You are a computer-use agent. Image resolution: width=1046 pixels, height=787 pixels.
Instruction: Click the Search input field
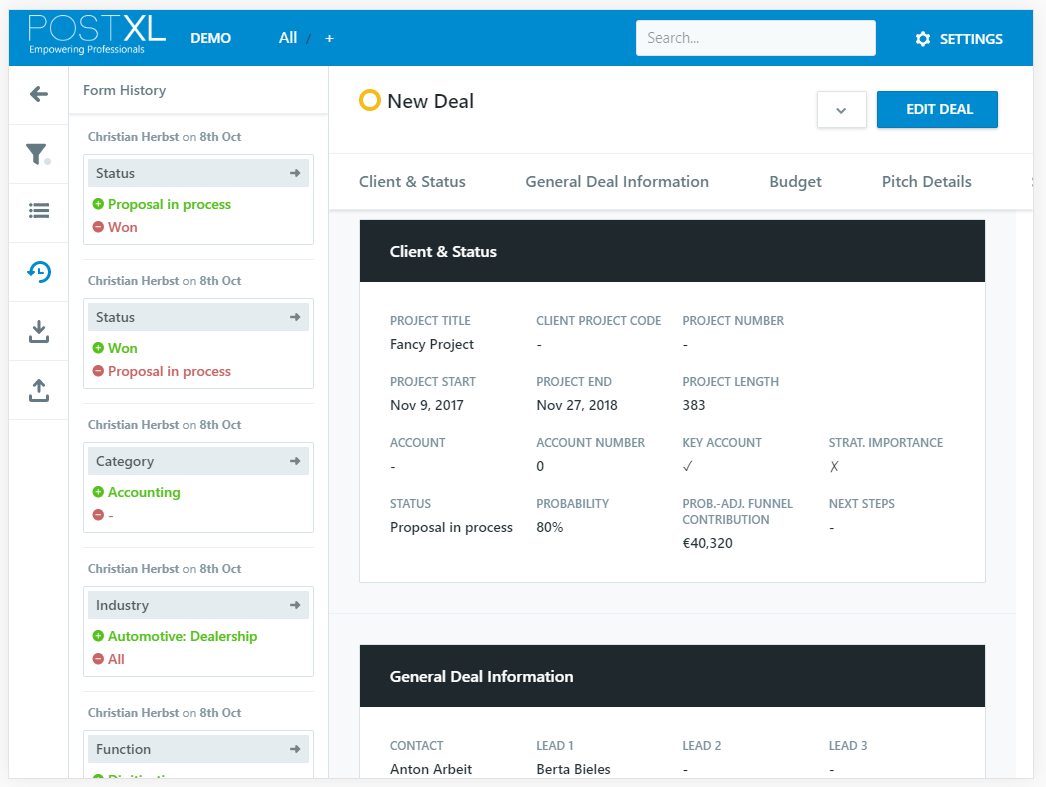coord(755,38)
